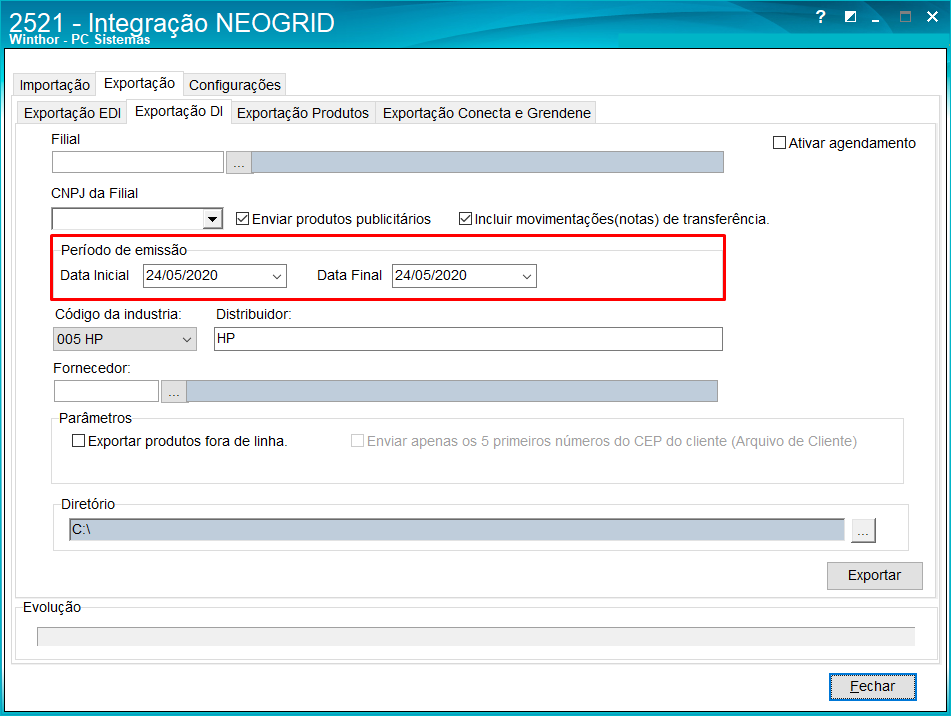The height and width of the screenshot is (716, 951).
Task: Click the Período de emissão label
Action: pos(124,250)
